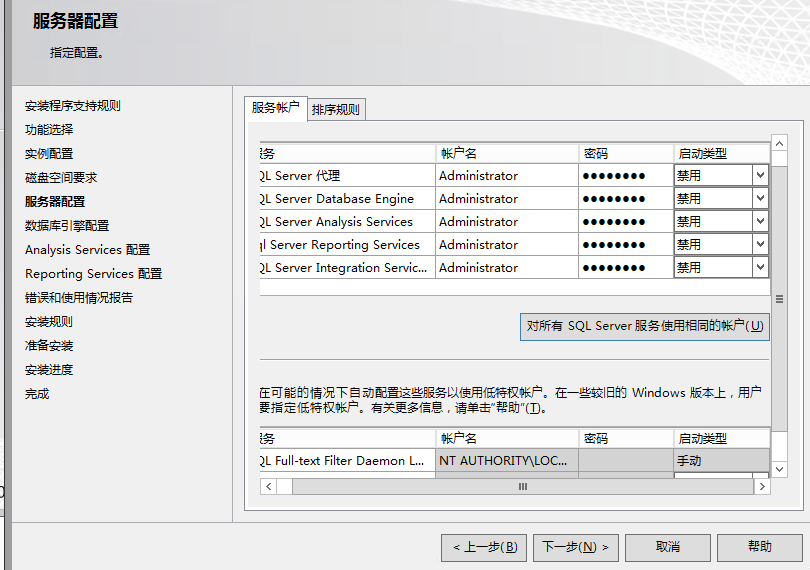Screen dimensions: 810x570
Task: Click upper table 密码 column header
Action: [626, 153]
